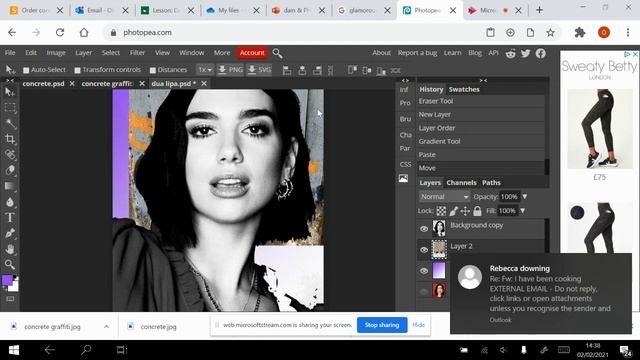Viewport: 640px width, 360px height.
Task: Open the 1x scale dropdown
Action: pyautogui.click(x=204, y=70)
